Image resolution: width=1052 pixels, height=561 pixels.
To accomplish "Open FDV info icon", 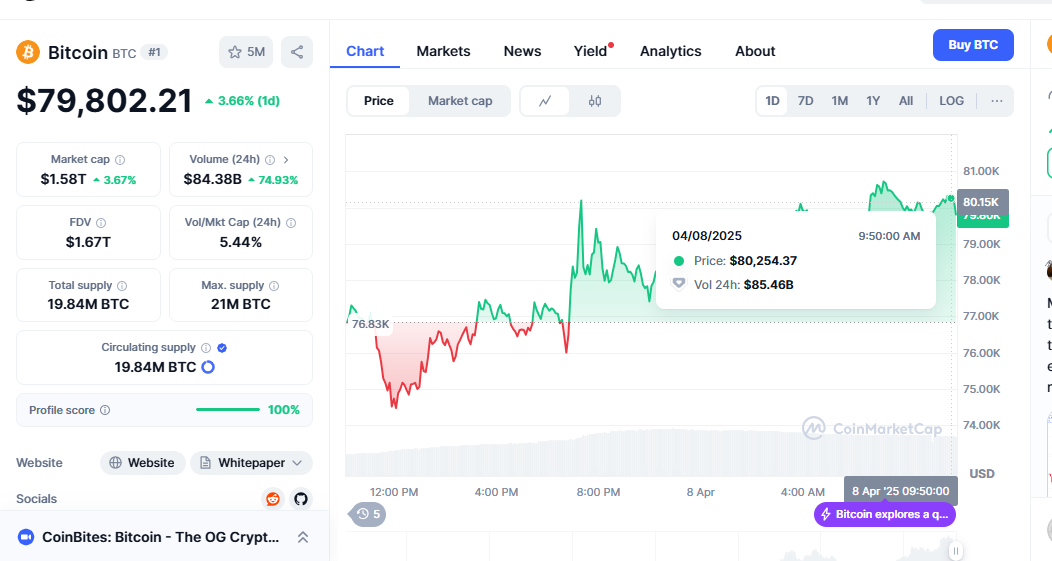I will point(101,223).
